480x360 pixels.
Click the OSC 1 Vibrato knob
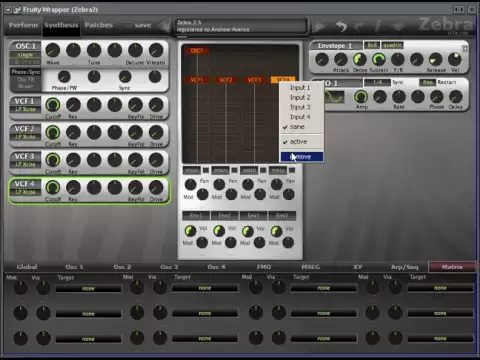156,51
